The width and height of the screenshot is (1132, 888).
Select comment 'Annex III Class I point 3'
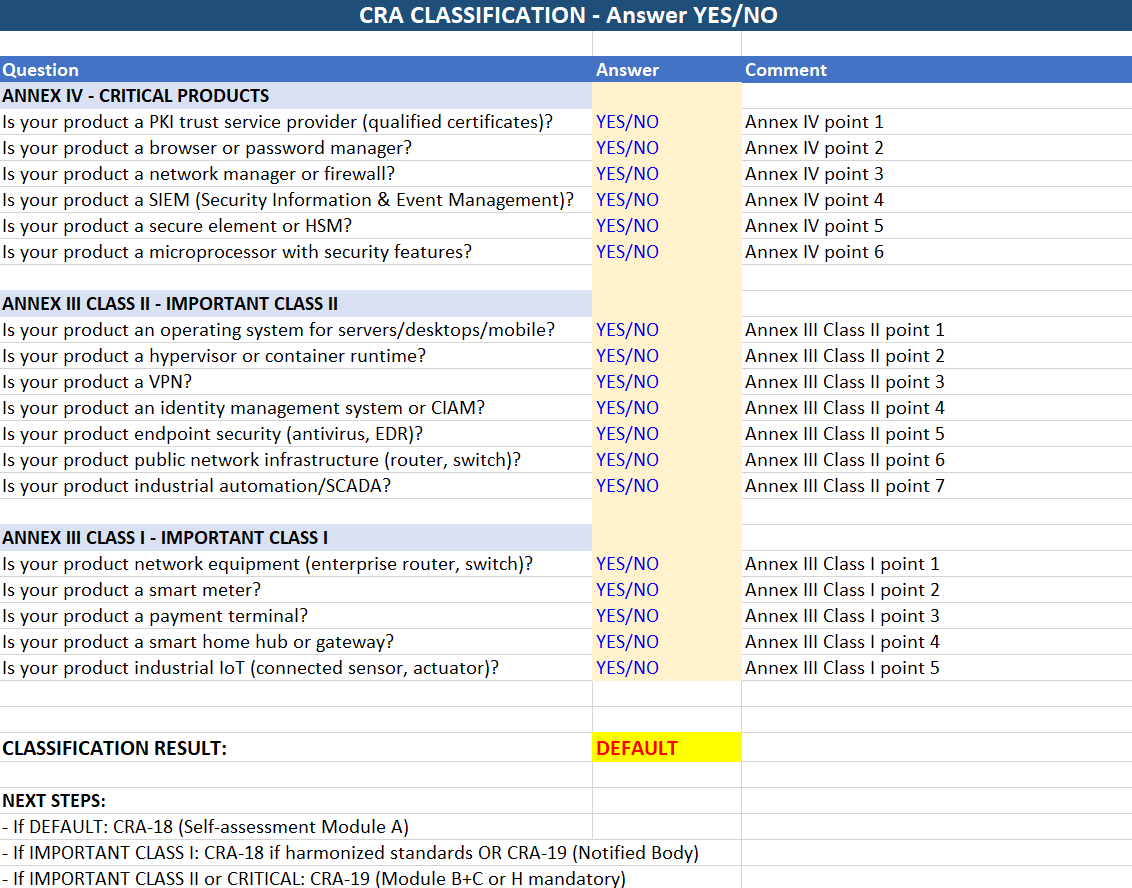(843, 616)
